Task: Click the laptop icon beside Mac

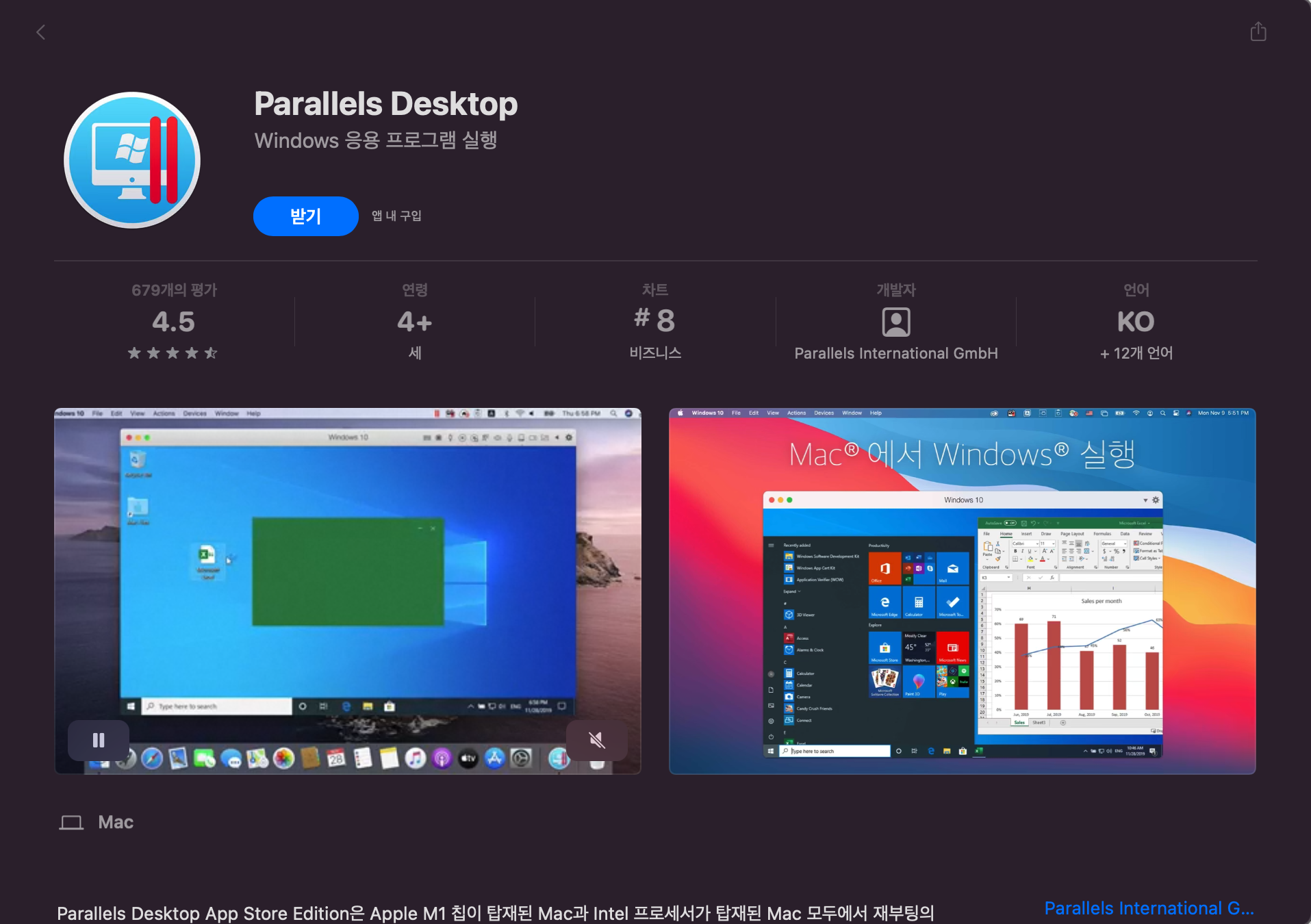Action: click(71, 823)
